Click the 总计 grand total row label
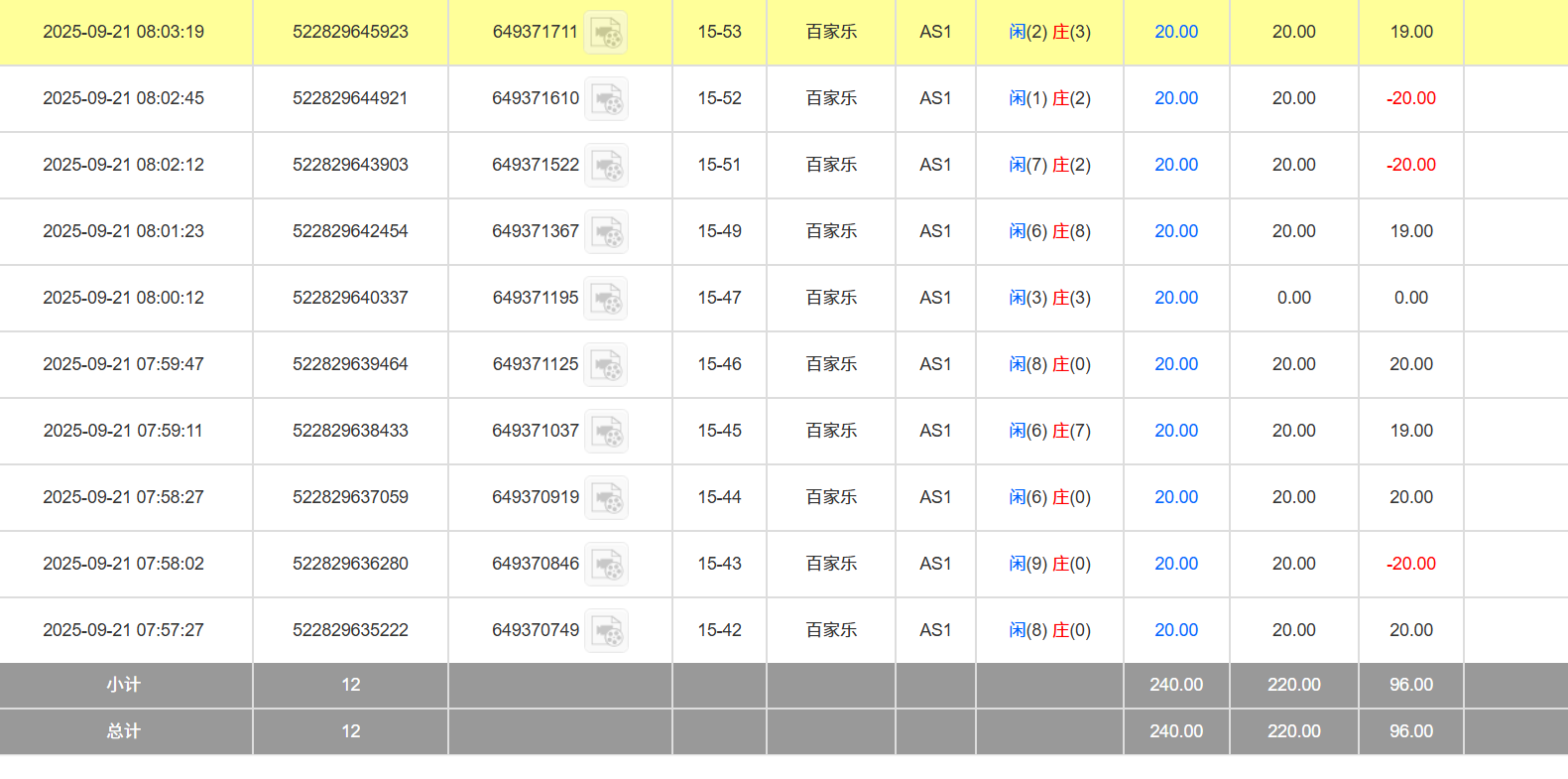This screenshot has width=1568, height=779. click(x=124, y=731)
